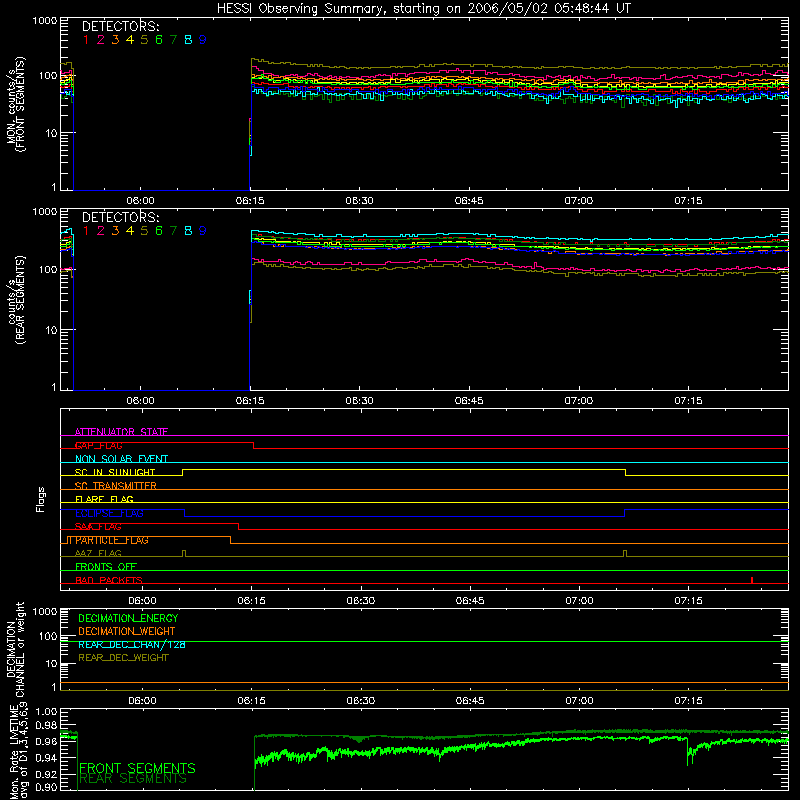This screenshot has width=800, height=800.
Task: Select detector 5 in front segments legend
Action: coord(144,40)
